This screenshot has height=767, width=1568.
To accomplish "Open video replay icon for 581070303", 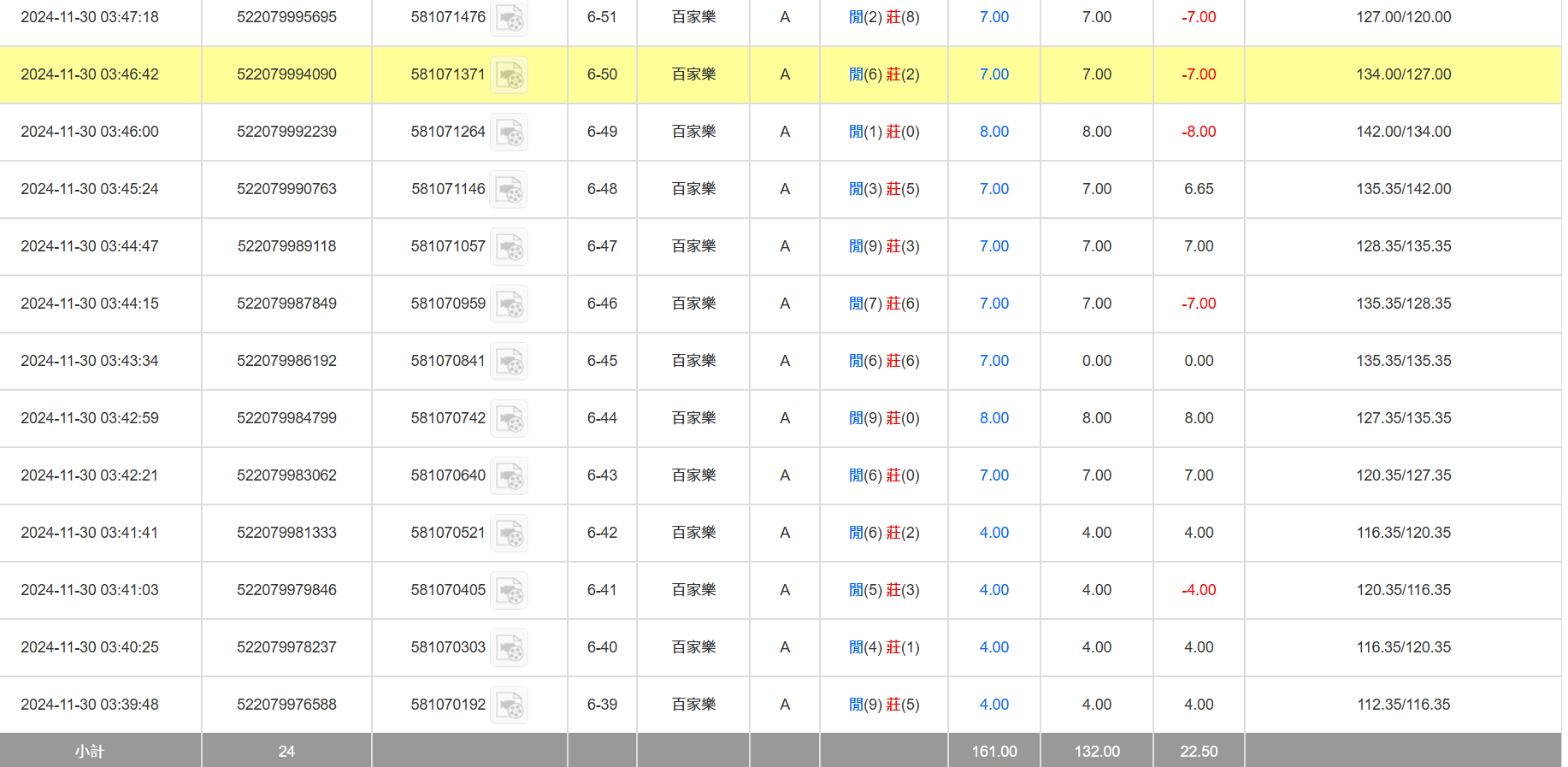I will [509, 648].
